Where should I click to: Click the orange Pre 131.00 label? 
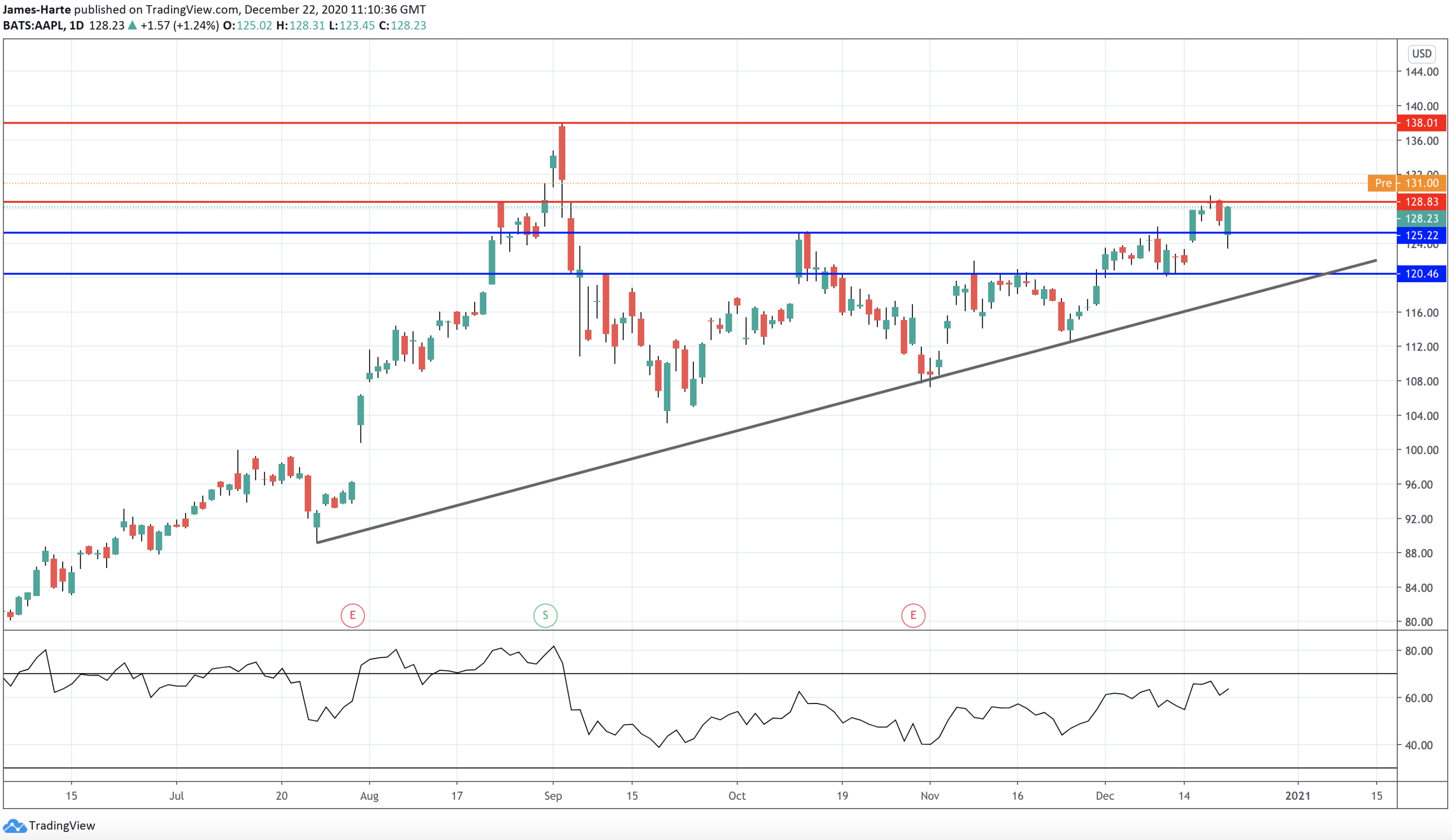(x=1406, y=183)
